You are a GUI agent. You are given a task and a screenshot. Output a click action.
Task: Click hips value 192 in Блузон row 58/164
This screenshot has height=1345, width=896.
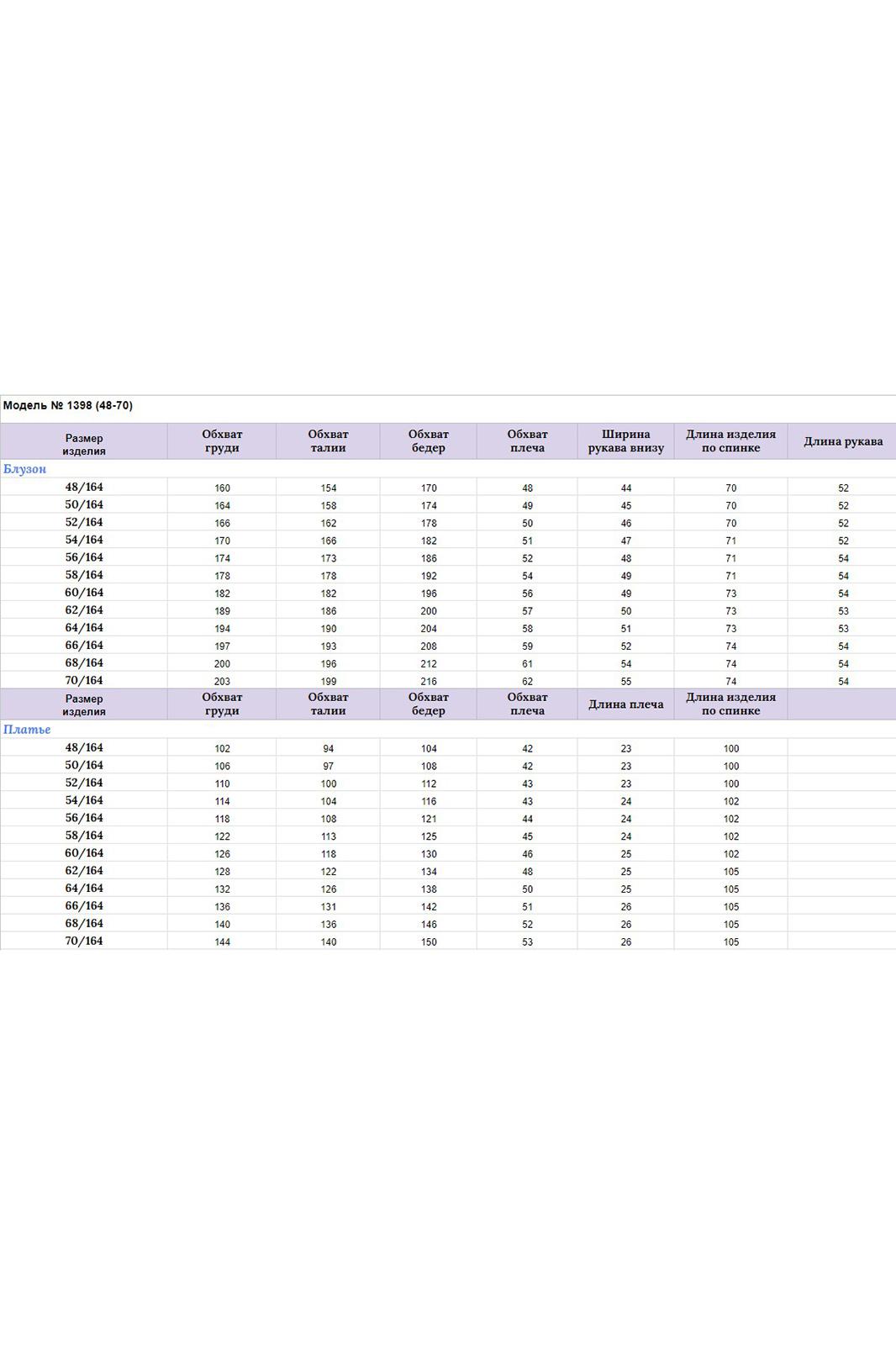[x=429, y=576]
